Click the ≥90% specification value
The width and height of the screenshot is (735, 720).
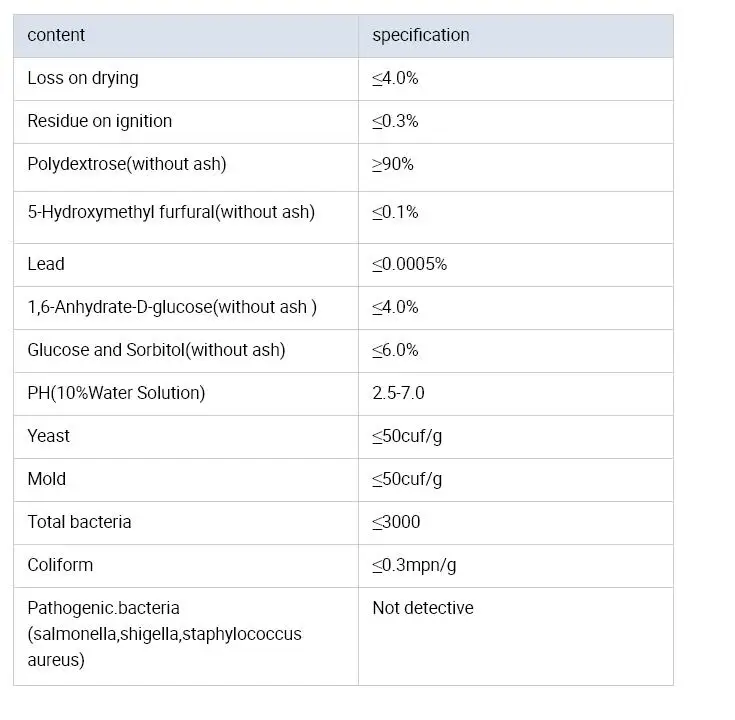click(393, 164)
